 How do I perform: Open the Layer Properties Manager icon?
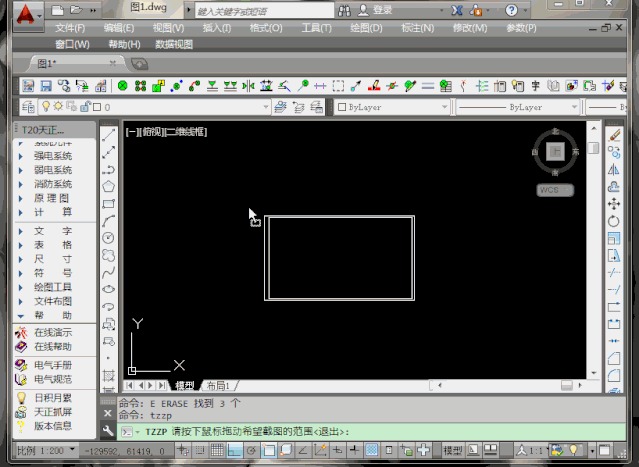28,107
